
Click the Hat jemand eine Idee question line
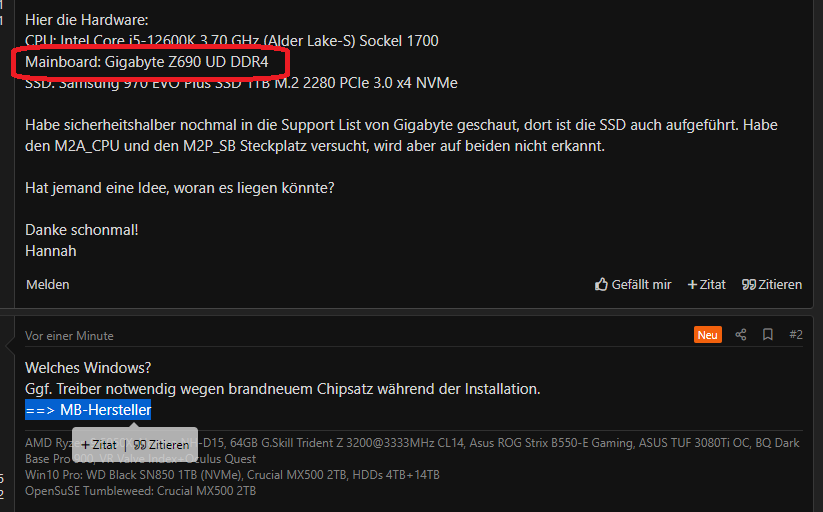180,188
